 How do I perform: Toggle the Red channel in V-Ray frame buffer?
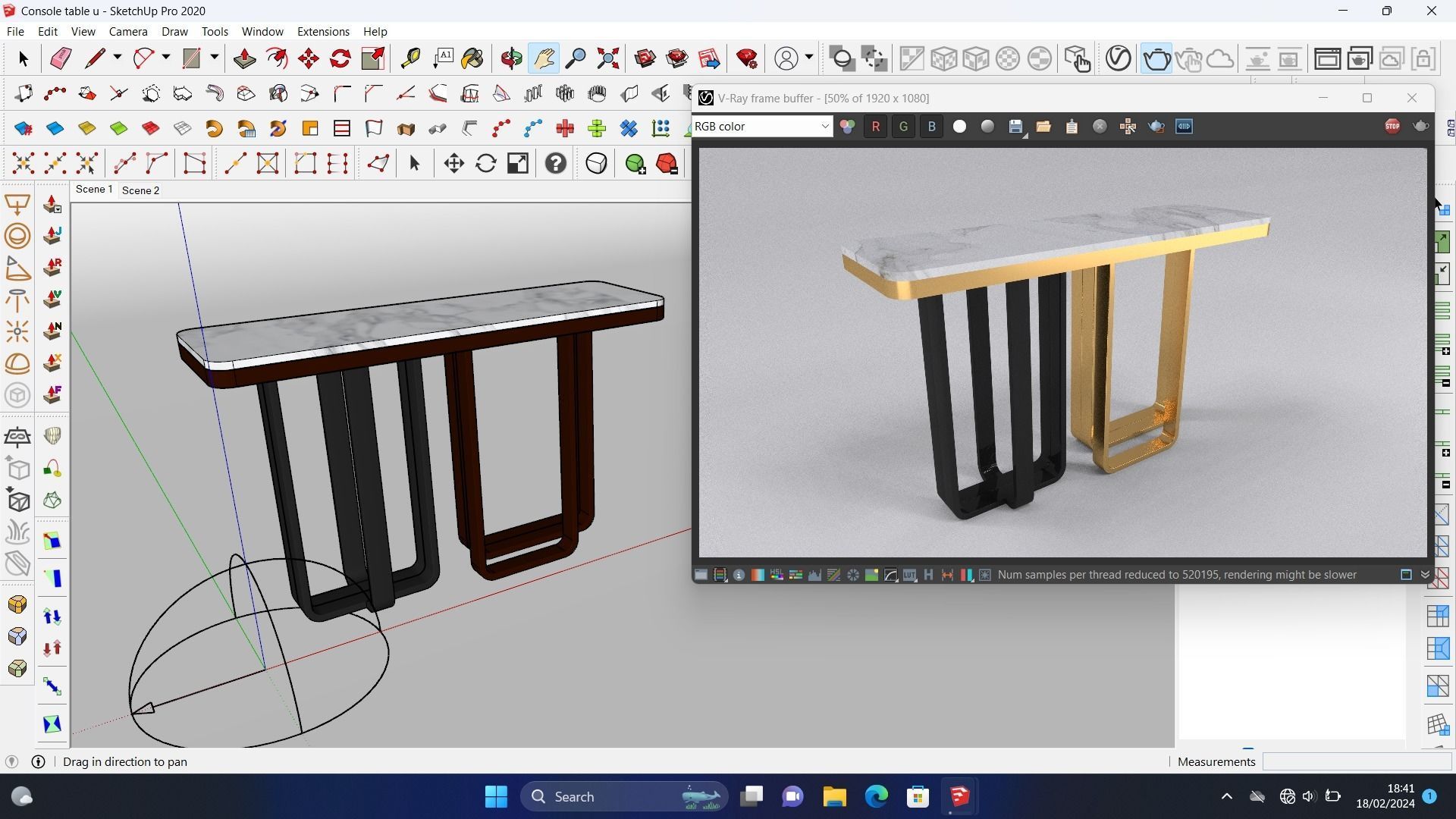[x=875, y=127]
